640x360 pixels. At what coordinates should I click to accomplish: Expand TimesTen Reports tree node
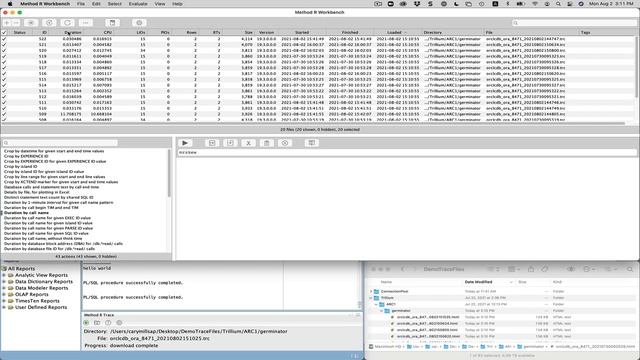pos(4,301)
